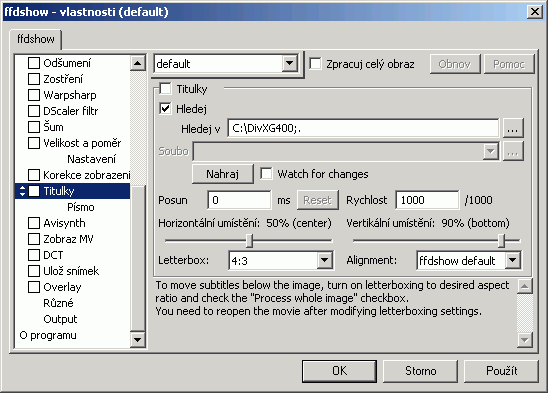
Task: Select the Titulky row in the list
Action: pyautogui.click(x=72, y=191)
